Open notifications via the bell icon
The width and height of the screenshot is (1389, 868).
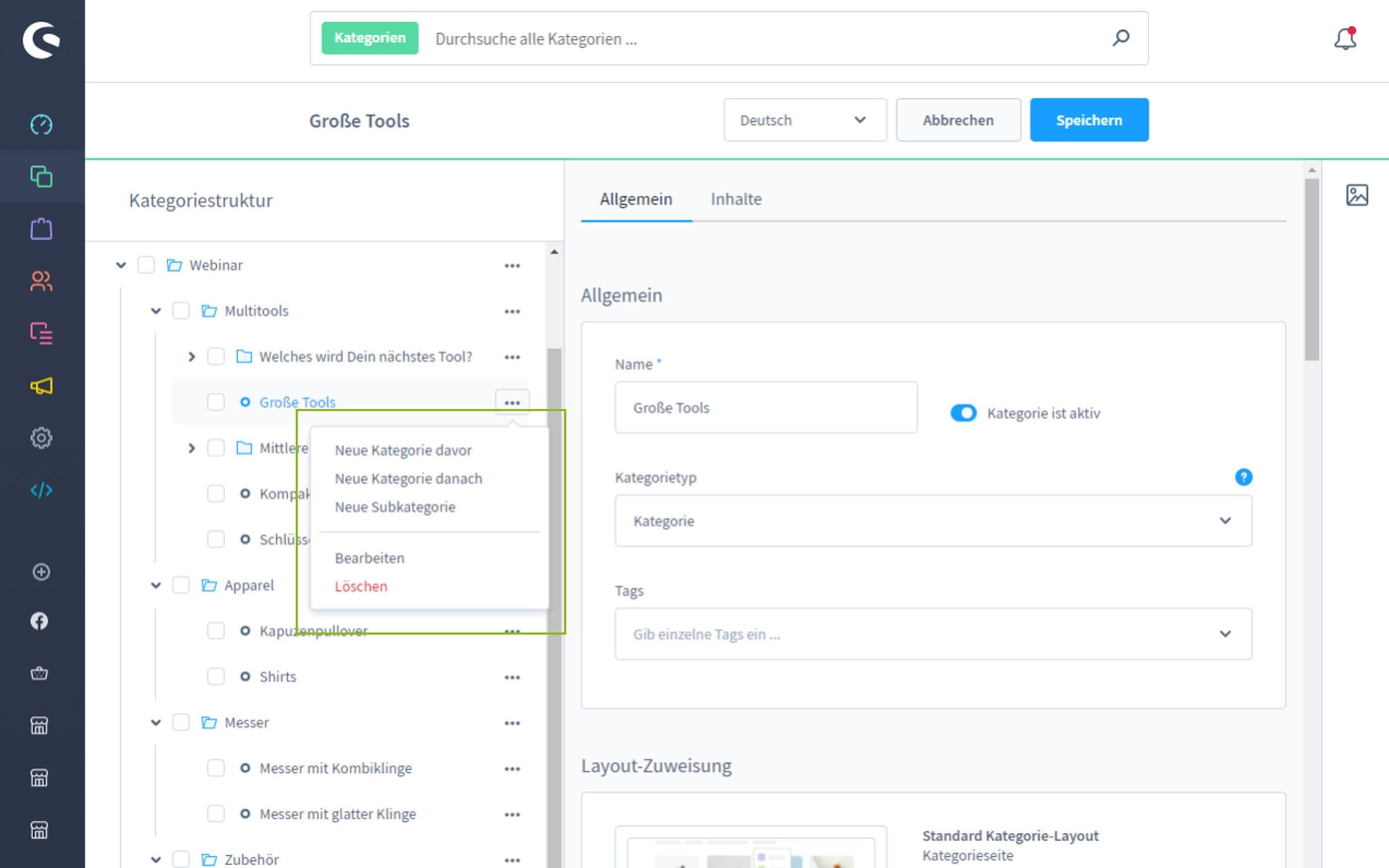pos(1345,39)
